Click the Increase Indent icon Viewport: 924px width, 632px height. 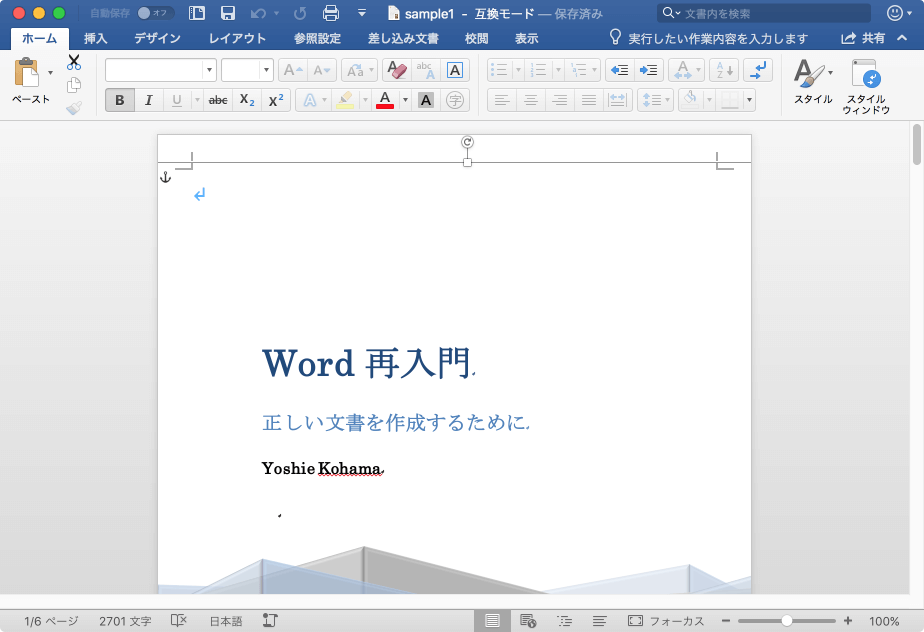pyautogui.click(x=649, y=70)
